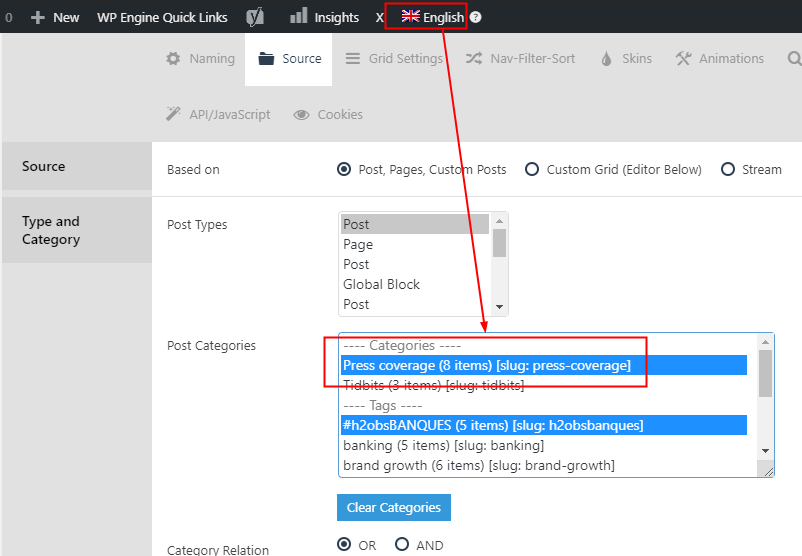Open the Nav-Filter-Sort tab
The image size is (802, 556).
click(520, 59)
